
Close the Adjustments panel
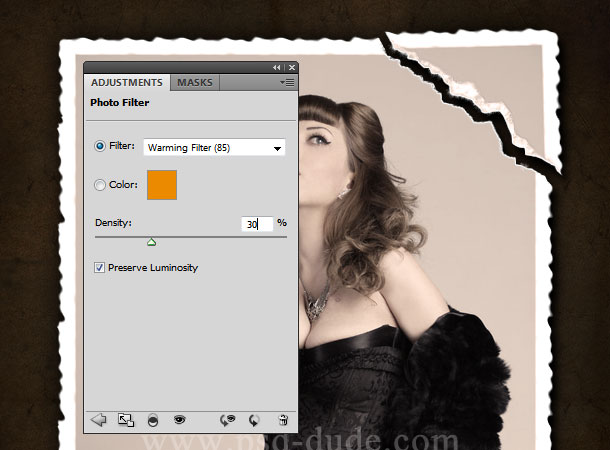(292, 68)
